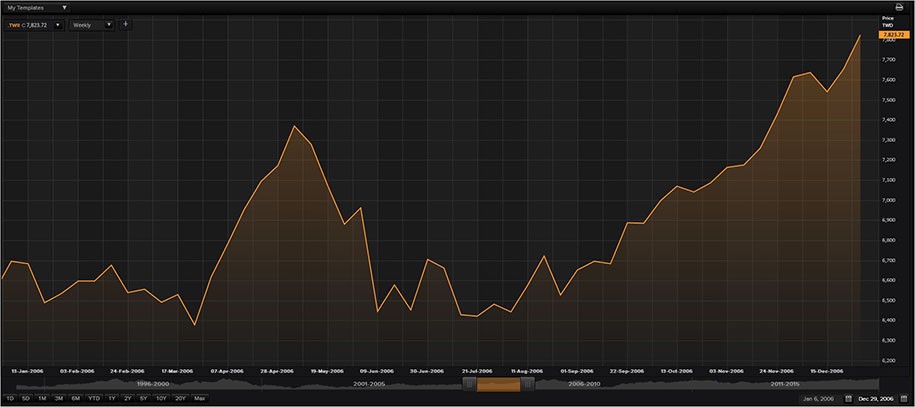Open calendar picker beside Jan 6, 2006
Viewport: 915px width, 407px height.
848,399
